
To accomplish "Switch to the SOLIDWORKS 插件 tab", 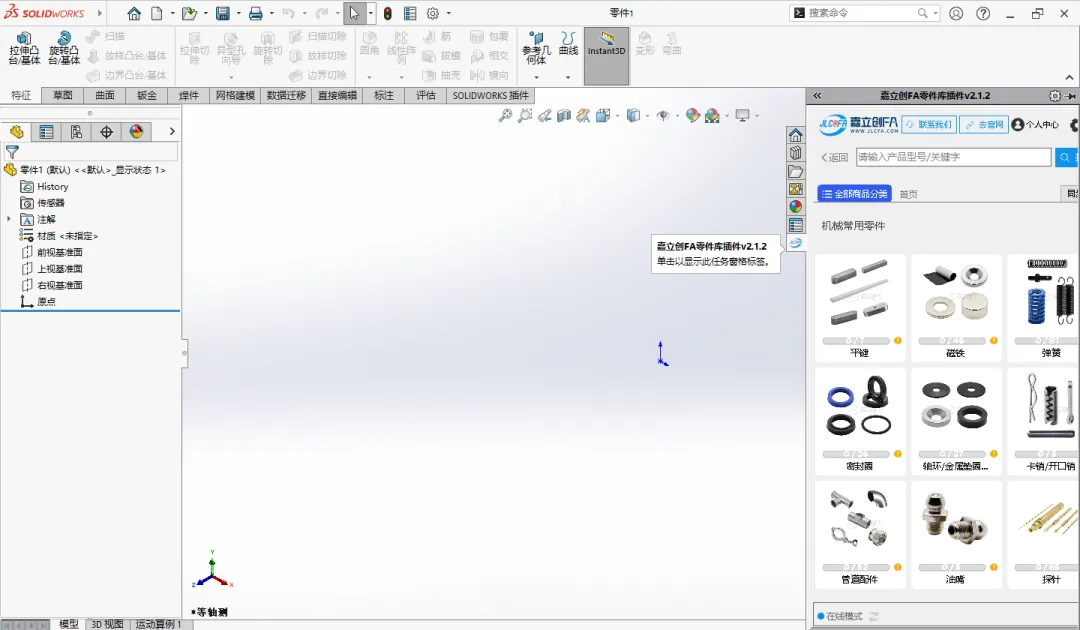I will pyautogui.click(x=490, y=95).
